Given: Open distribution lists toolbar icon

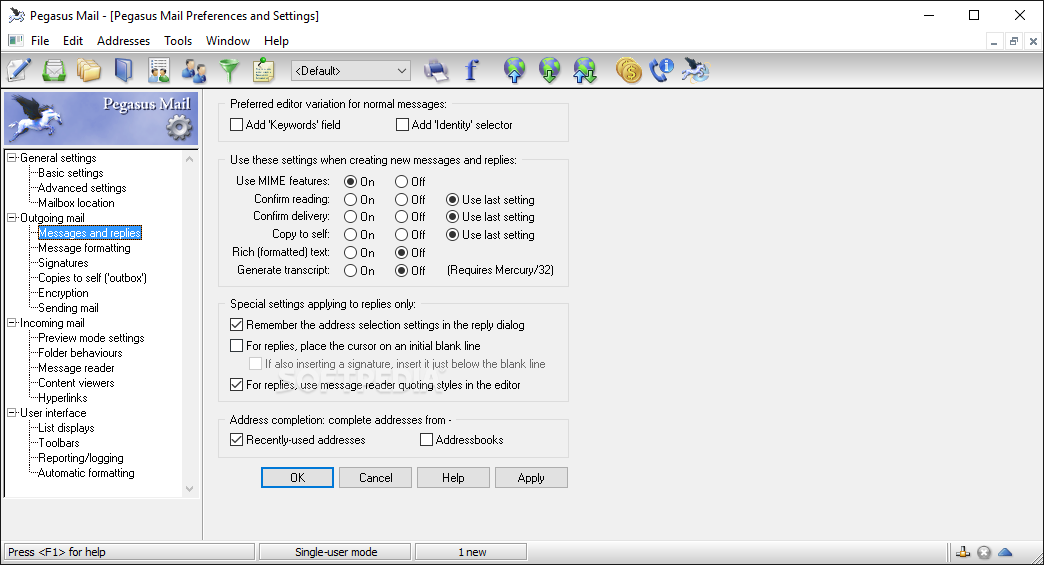Looking at the screenshot, I should pos(158,70).
